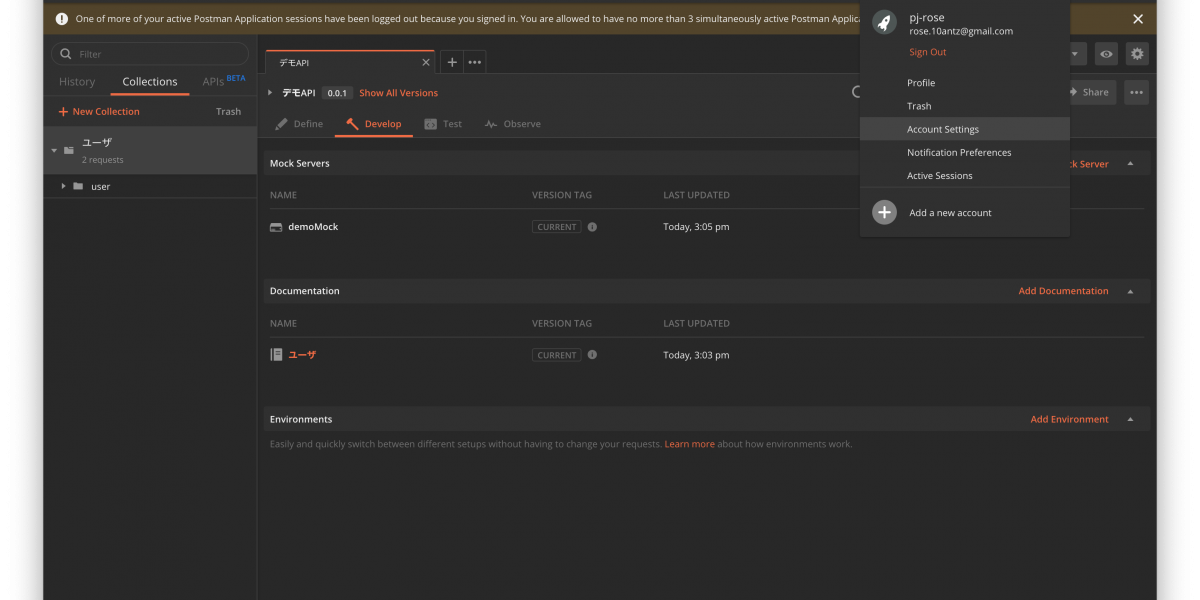
Task: Click the plus icon to open new tab
Action: (x=452, y=62)
